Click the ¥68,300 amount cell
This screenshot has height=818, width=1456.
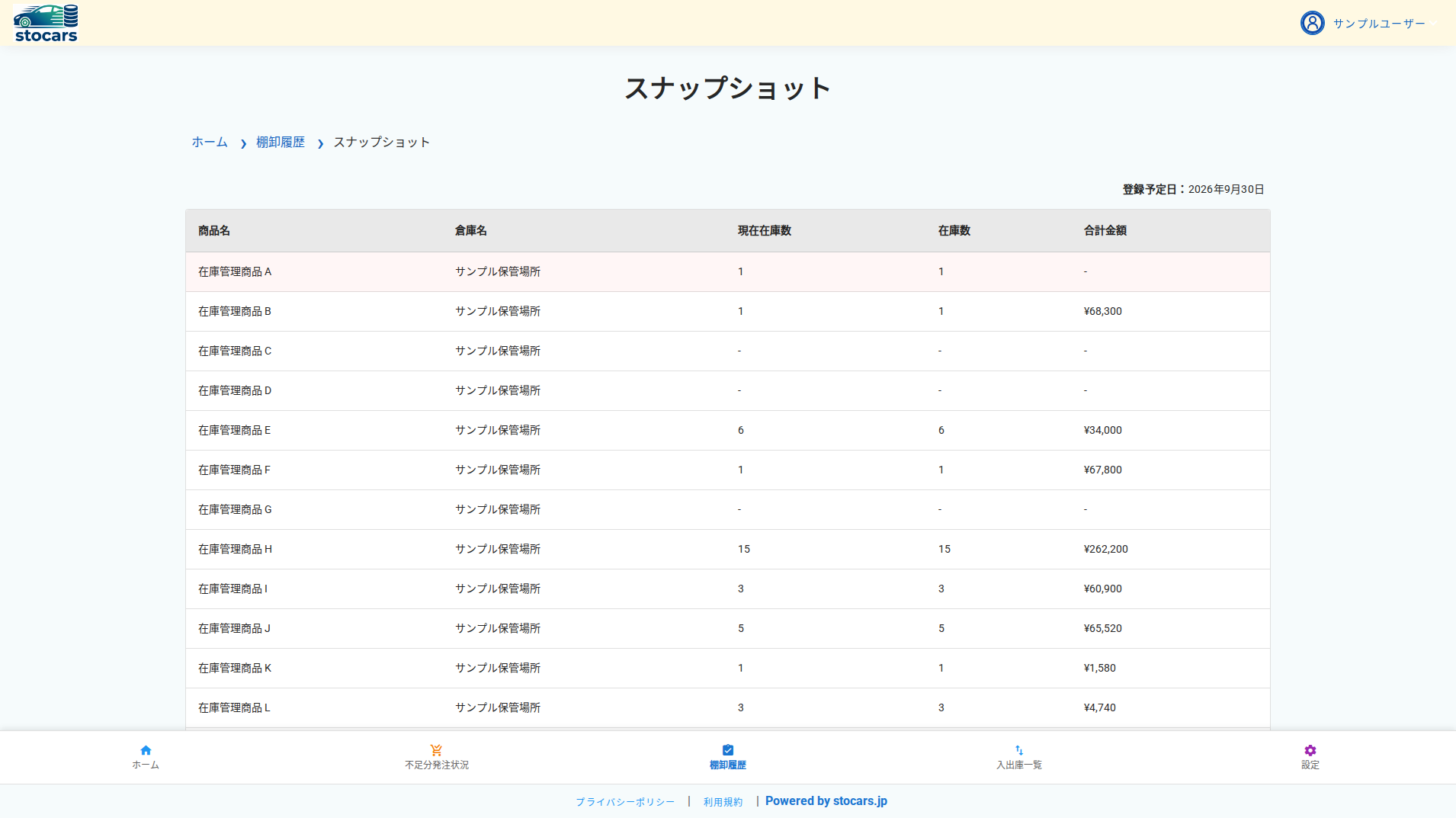[1103, 311]
